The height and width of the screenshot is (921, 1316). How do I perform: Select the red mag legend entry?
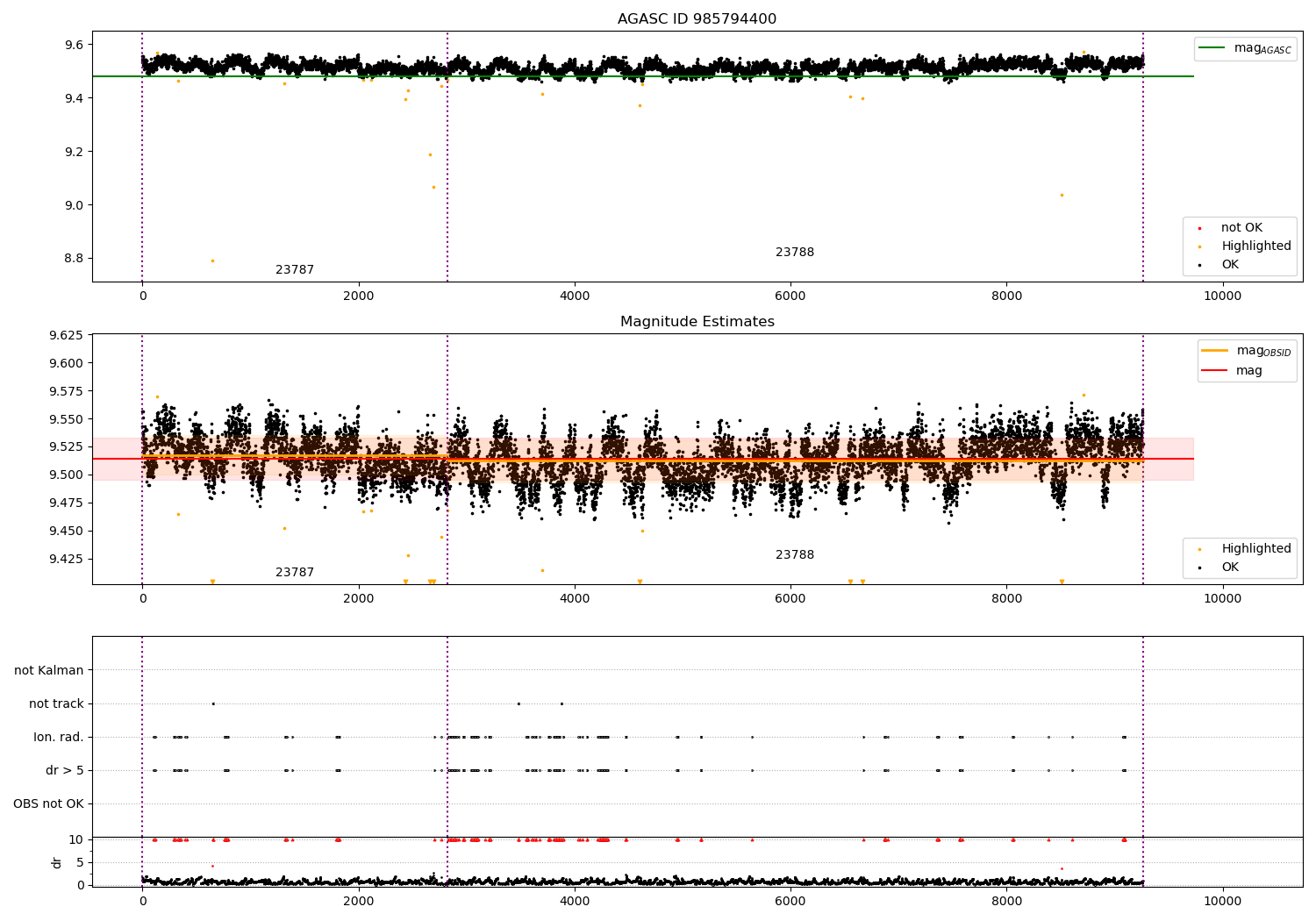[x=1232, y=370]
